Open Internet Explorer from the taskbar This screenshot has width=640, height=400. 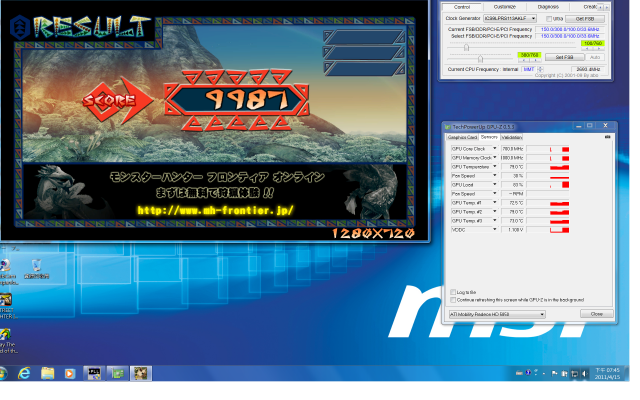click(24, 373)
